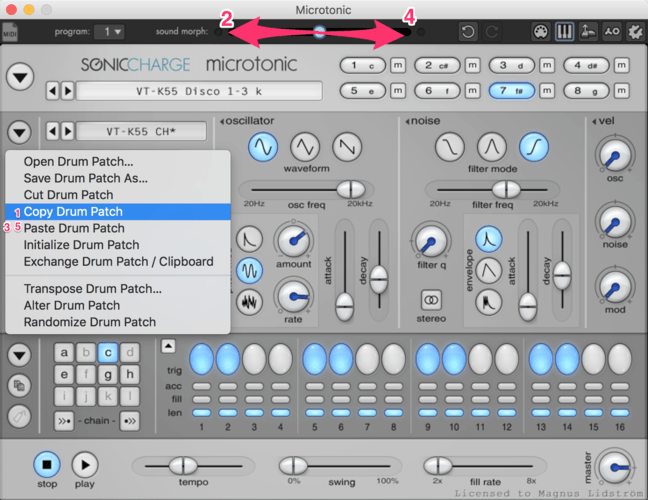Click the keyboard keys icon
The image size is (648, 500).
[565, 31]
